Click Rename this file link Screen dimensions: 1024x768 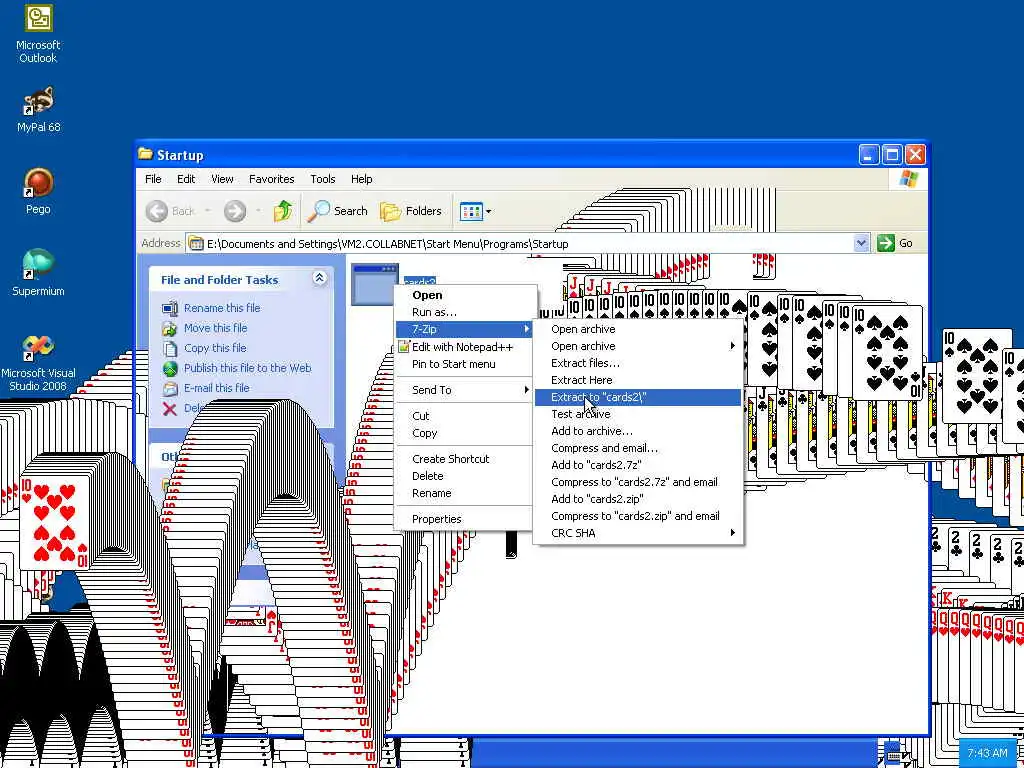(222, 308)
